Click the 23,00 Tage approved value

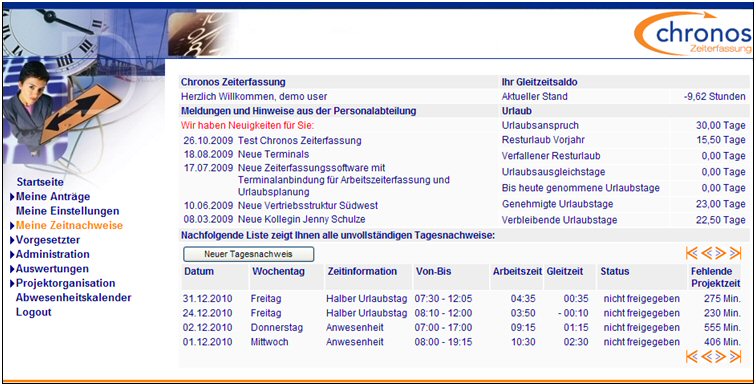721,204
